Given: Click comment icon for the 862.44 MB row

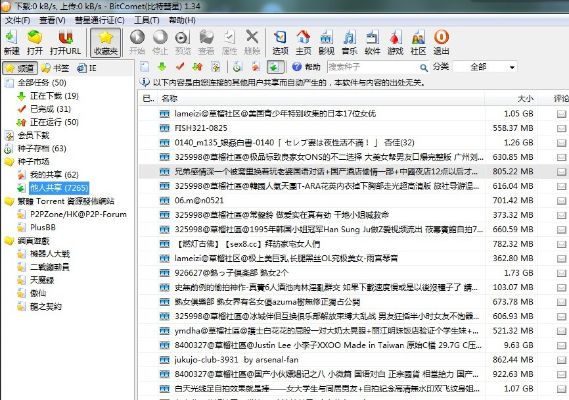Looking at the screenshot, I should [x=561, y=360].
